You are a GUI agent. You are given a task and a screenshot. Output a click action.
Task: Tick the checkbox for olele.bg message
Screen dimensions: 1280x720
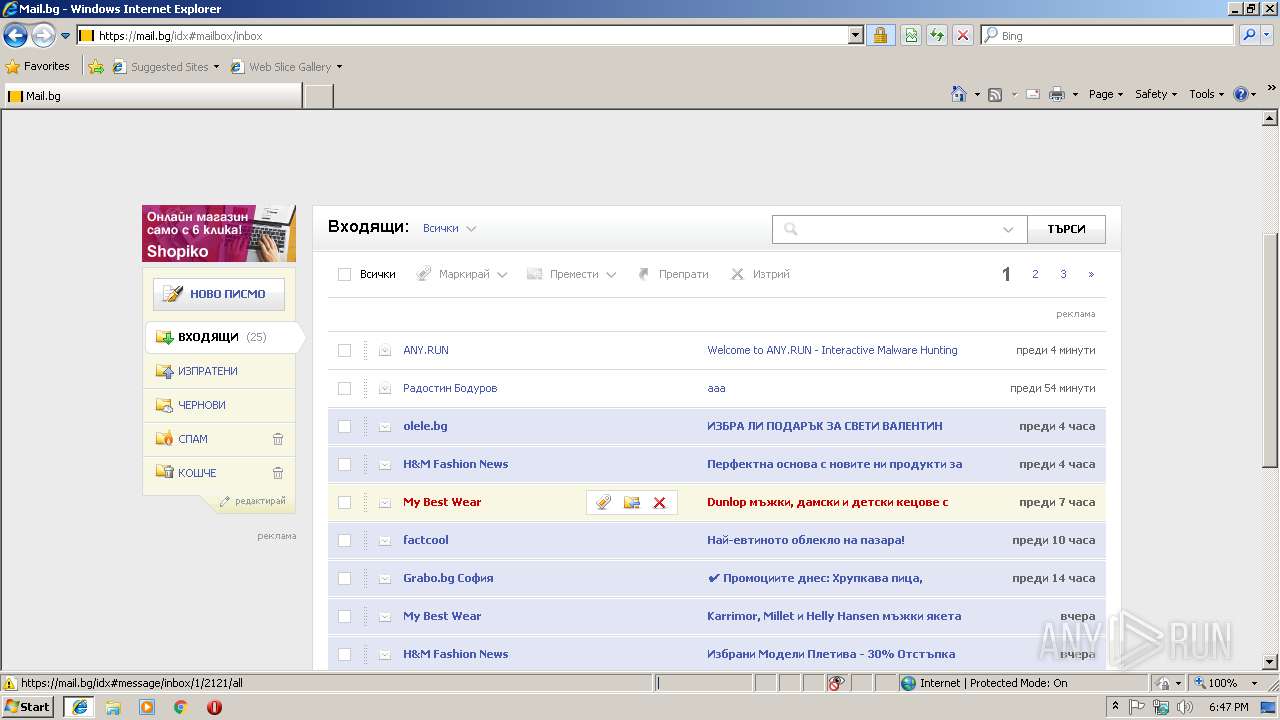[x=344, y=426]
